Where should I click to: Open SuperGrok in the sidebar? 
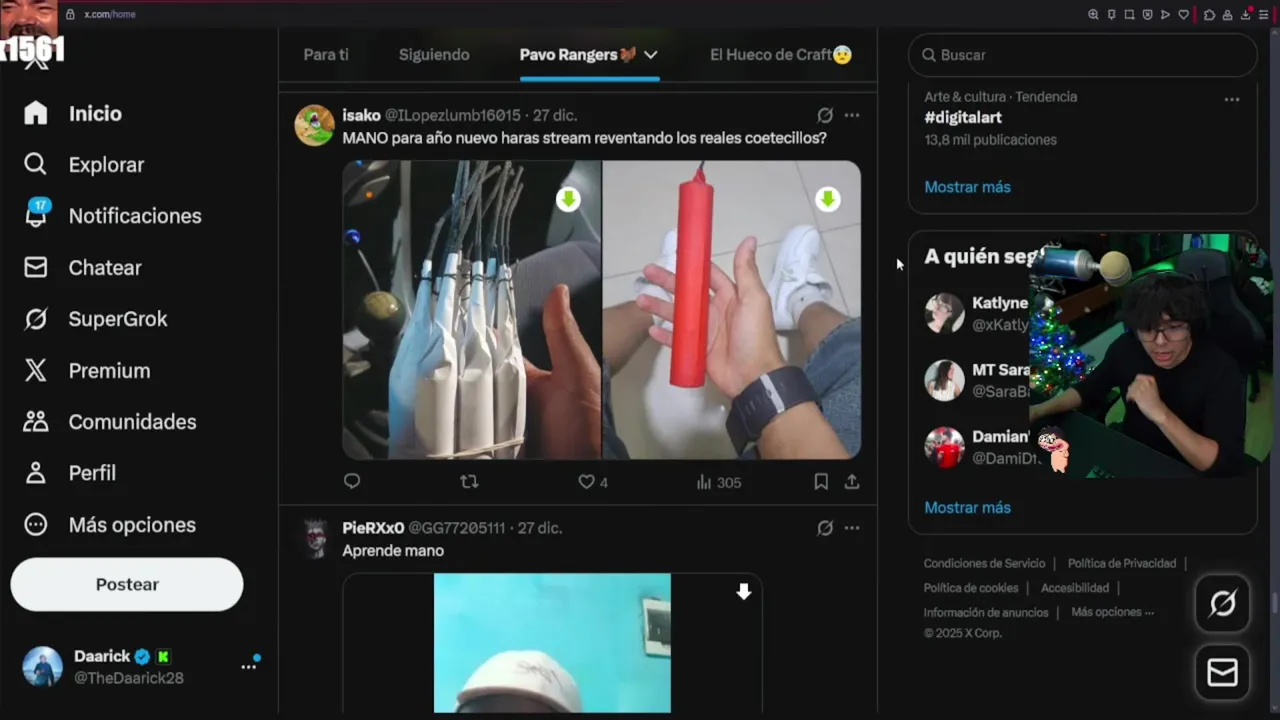(95, 319)
